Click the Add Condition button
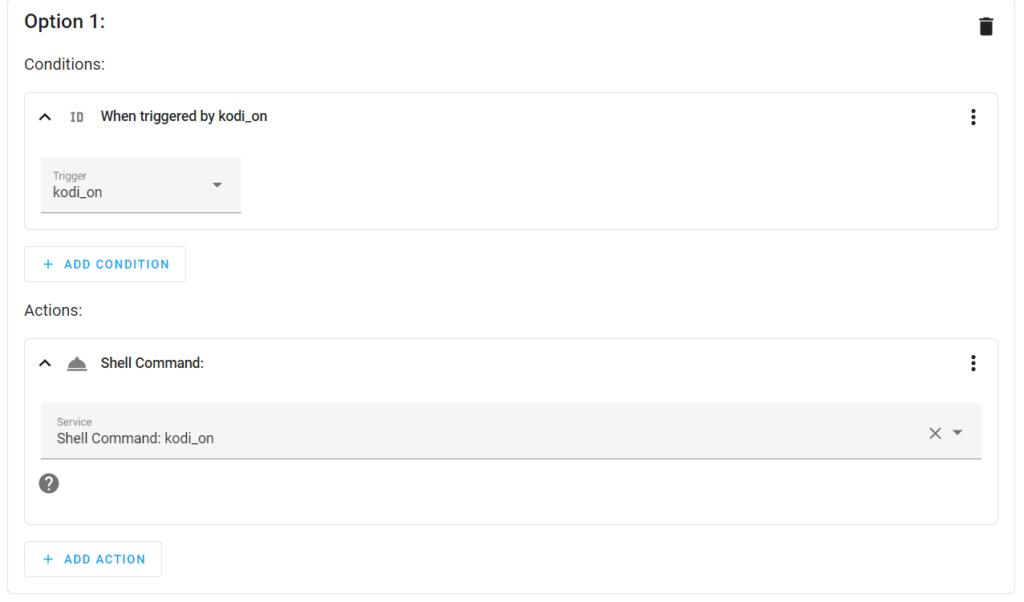This screenshot has height=602, width=1024. [105, 264]
